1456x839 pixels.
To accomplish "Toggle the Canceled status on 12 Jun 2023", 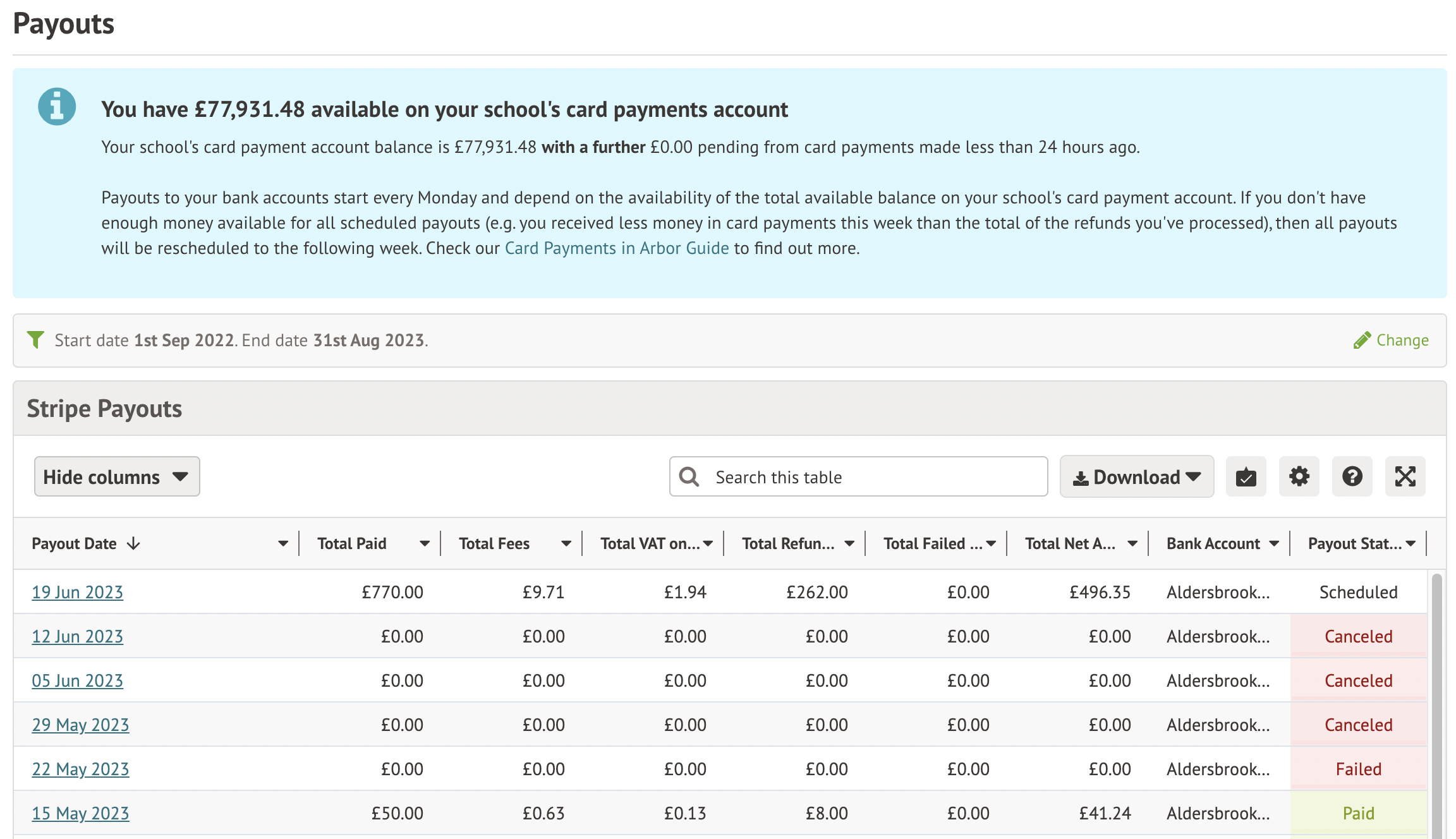I will (x=1358, y=636).
